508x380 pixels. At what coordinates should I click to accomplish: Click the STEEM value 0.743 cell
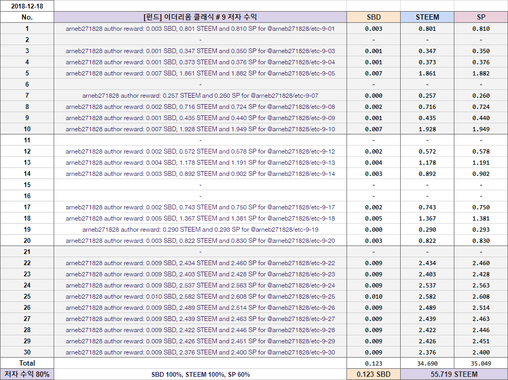point(427,207)
